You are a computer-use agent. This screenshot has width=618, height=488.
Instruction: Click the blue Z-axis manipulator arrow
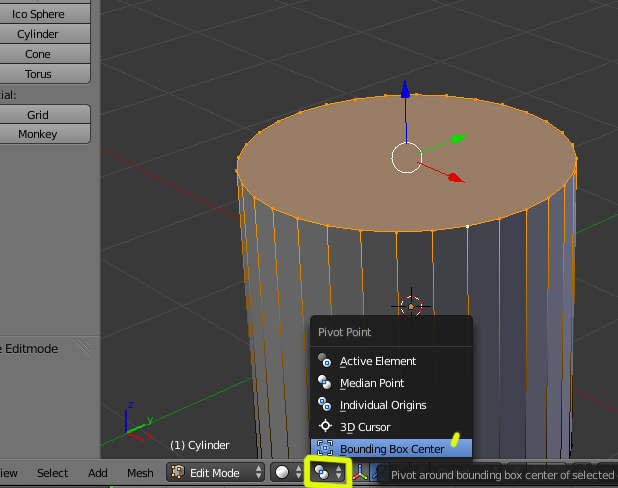click(x=405, y=89)
